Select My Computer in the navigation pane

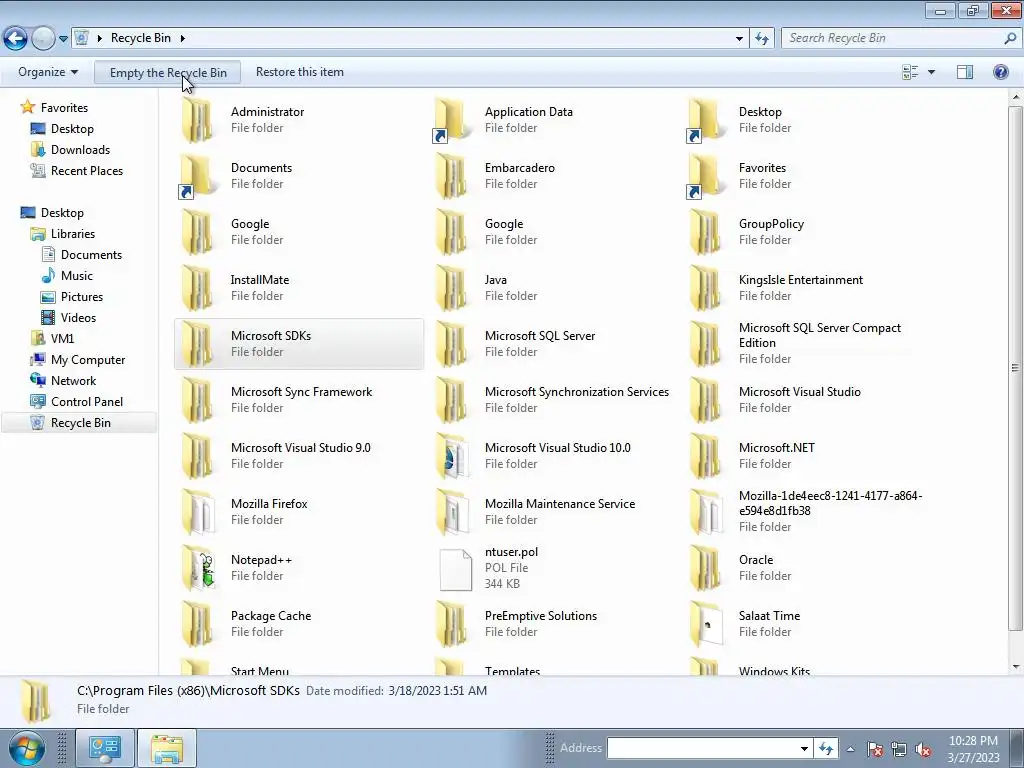coord(88,360)
